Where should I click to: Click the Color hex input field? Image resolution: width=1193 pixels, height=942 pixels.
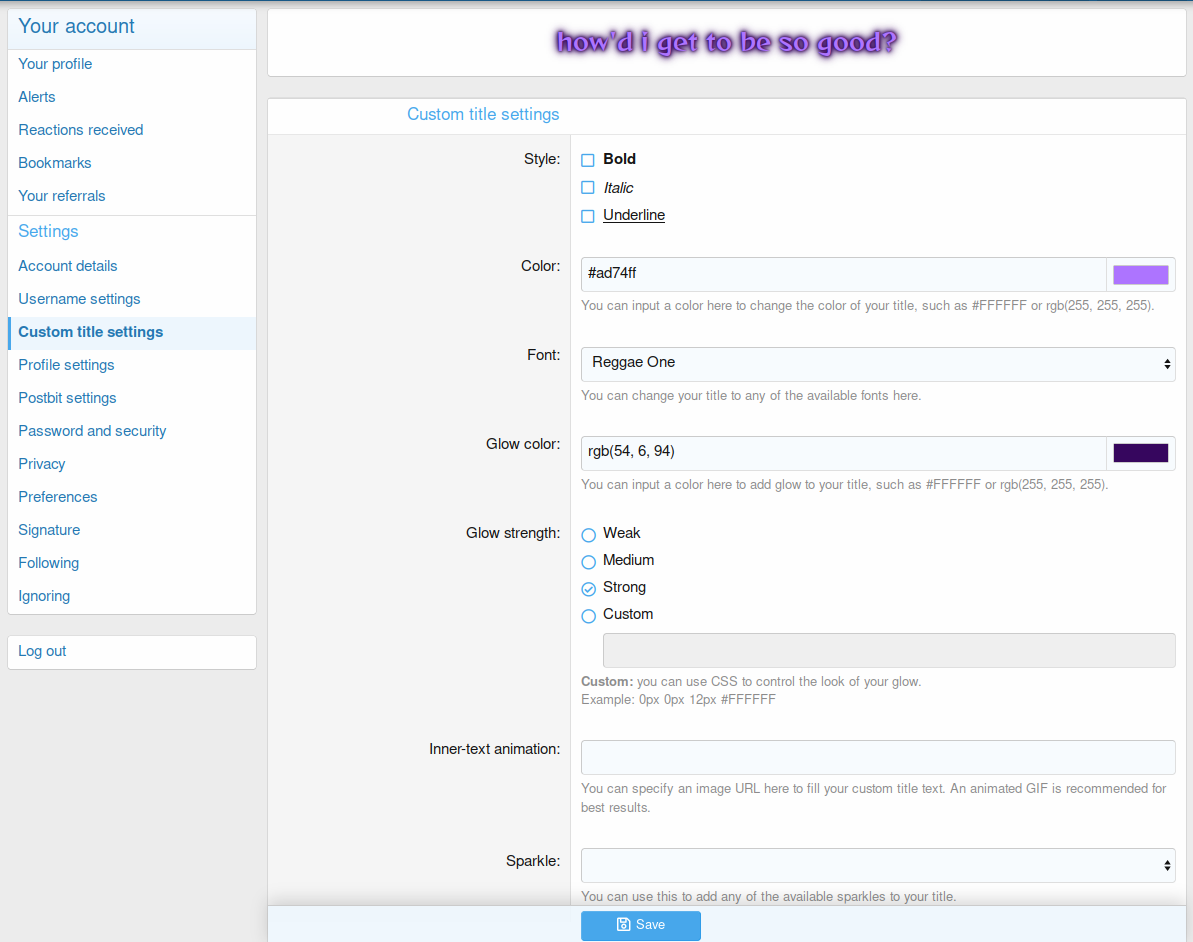pos(843,275)
